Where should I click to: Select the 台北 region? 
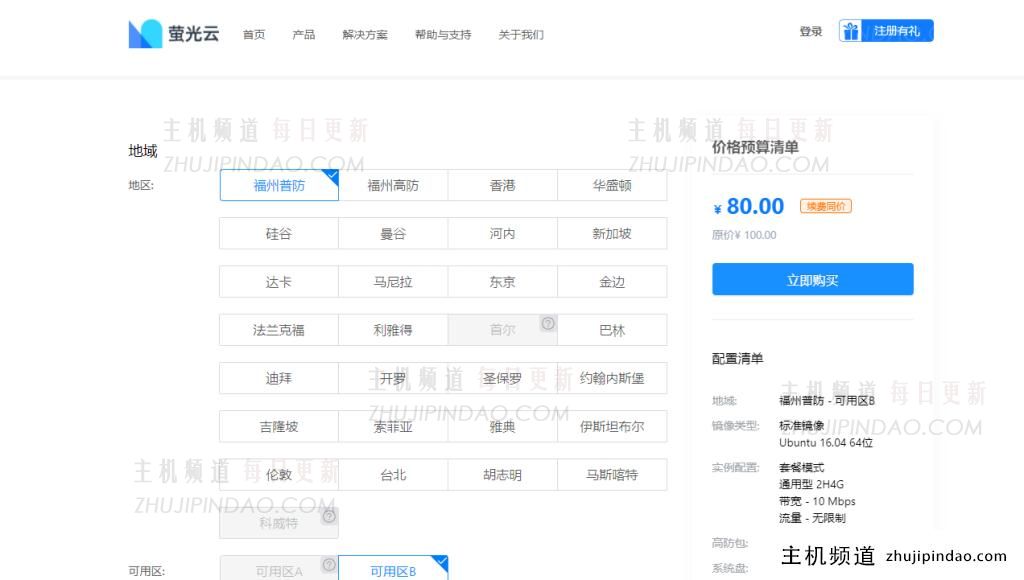click(393, 475)
